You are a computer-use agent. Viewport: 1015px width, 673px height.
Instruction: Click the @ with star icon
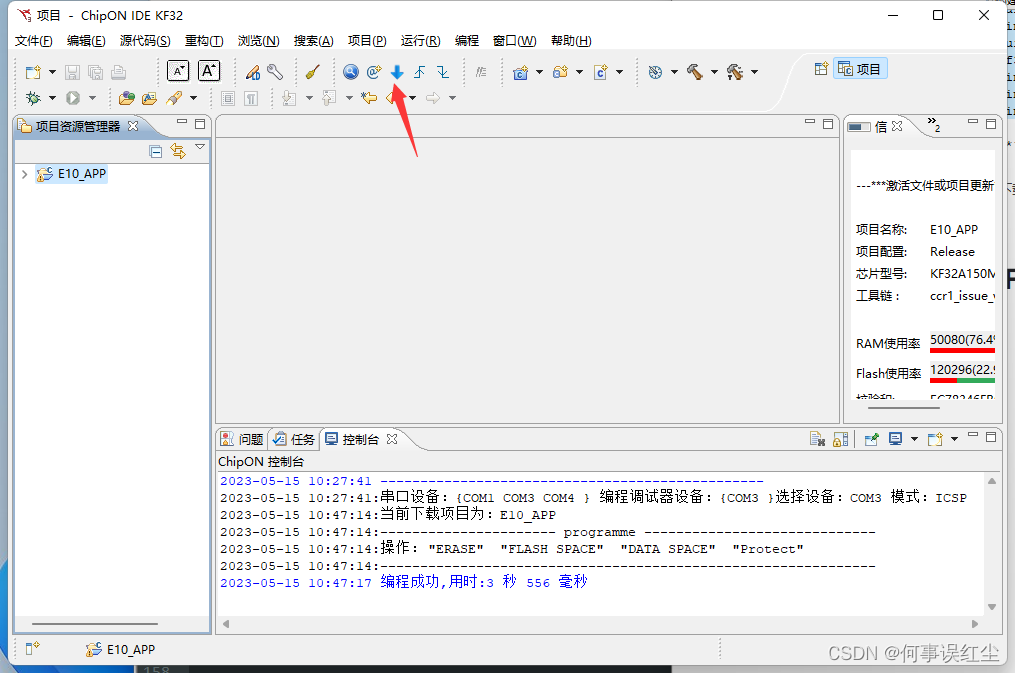[374, 72]
